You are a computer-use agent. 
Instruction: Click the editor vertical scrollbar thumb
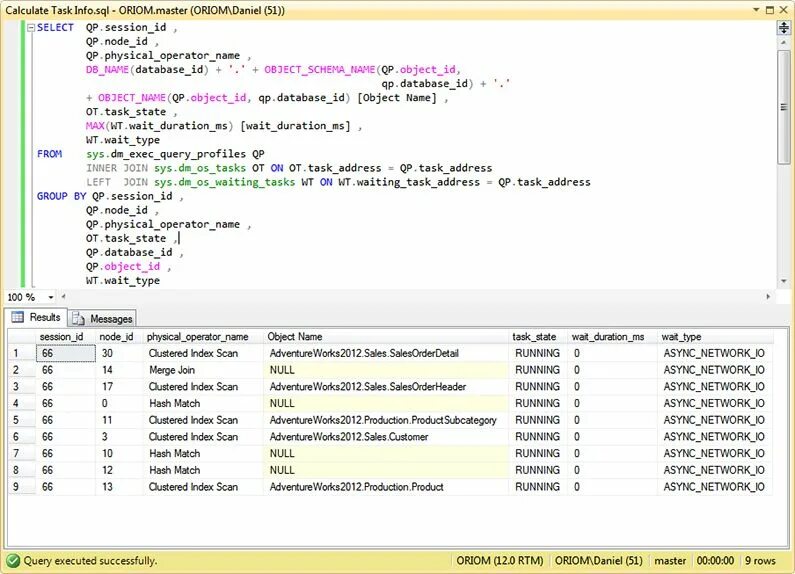coord(783,107)
